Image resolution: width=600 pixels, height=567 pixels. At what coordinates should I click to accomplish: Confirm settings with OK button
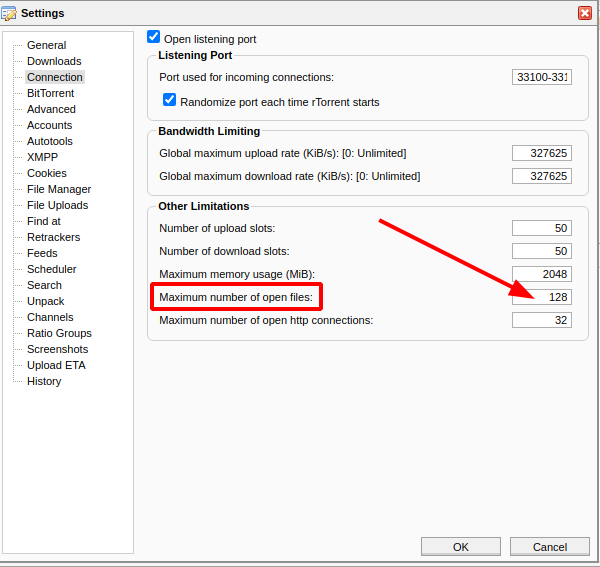coord(461,547)
